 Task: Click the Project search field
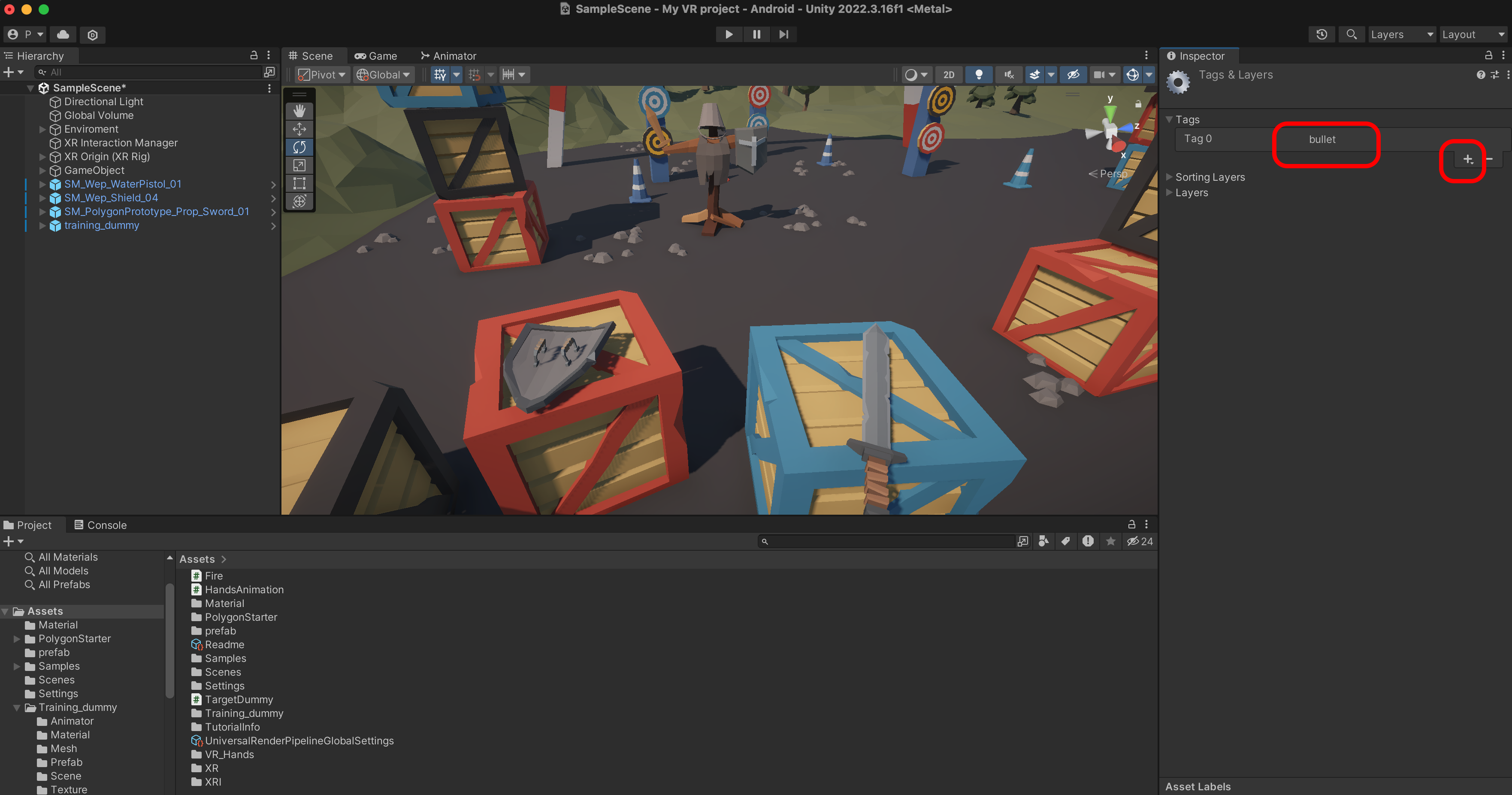click(x=886, y=541)
